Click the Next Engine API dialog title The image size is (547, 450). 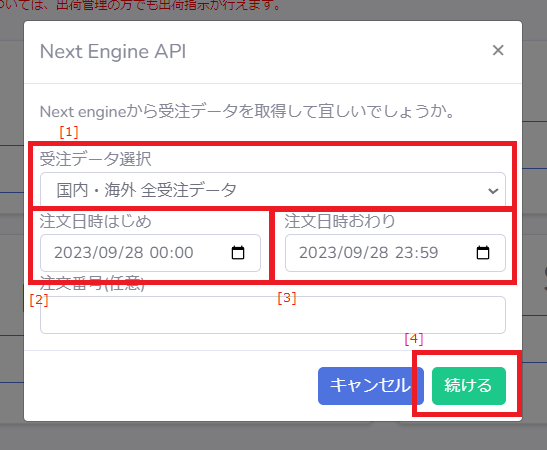(x=113, y=52)
